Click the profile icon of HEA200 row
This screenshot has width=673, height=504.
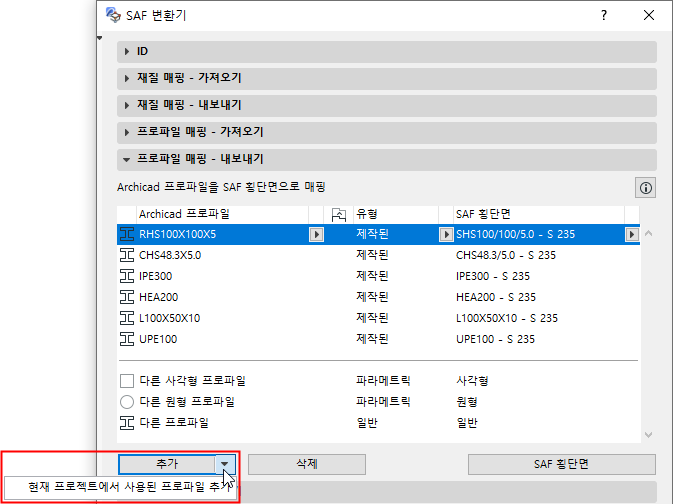(x=127, y=297)
